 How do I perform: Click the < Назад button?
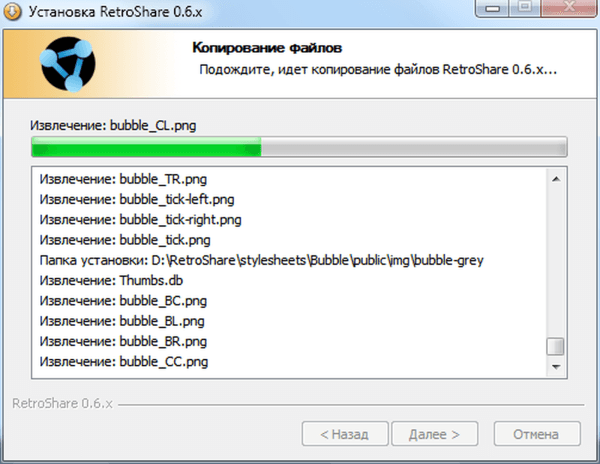click(345, 434)
